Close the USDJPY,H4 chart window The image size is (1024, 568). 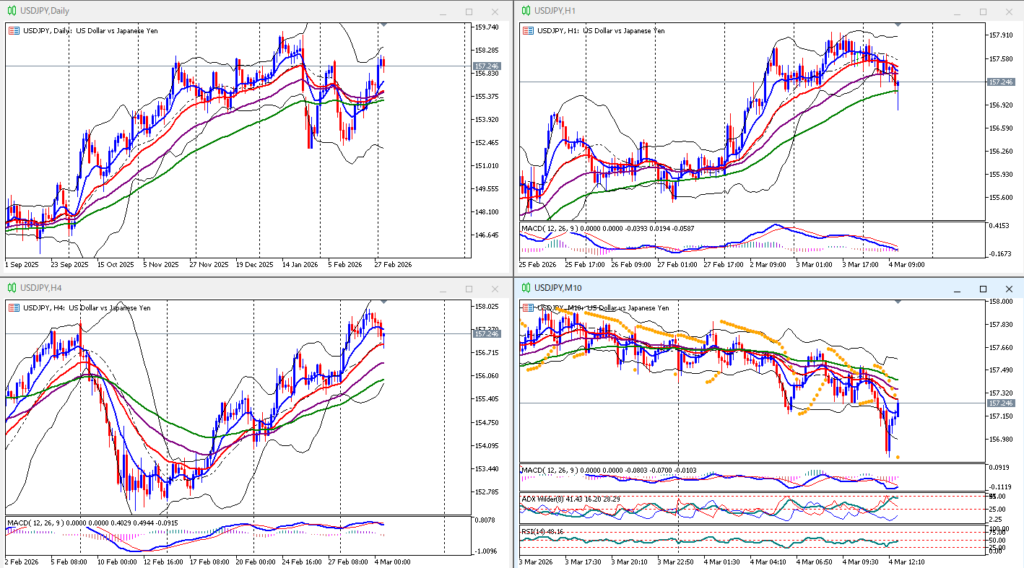494,289
